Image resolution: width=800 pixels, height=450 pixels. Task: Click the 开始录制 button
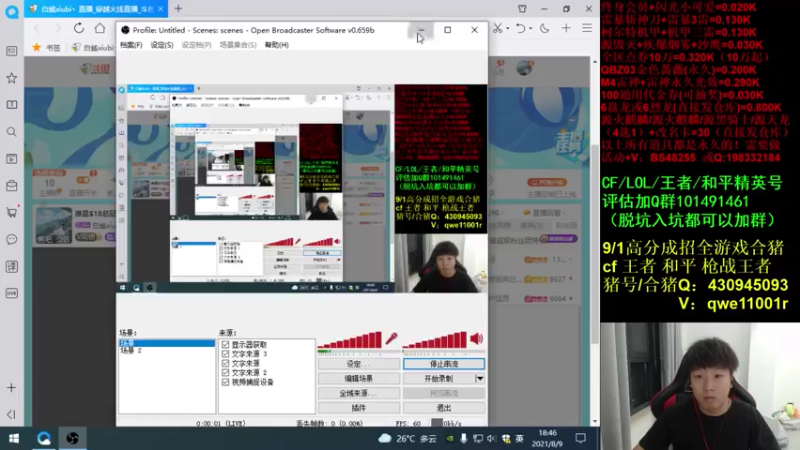(x=439, y=379)
